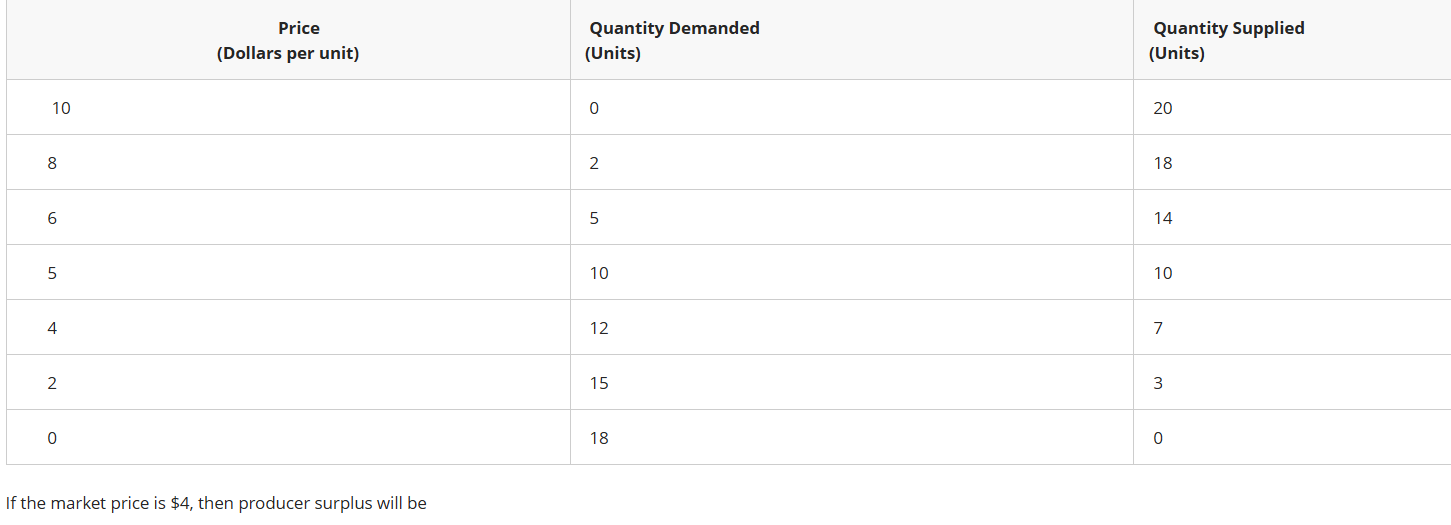Click quantity supplied value 10 at price 5
The image size is (1451, 525).
coord(1162,273)
